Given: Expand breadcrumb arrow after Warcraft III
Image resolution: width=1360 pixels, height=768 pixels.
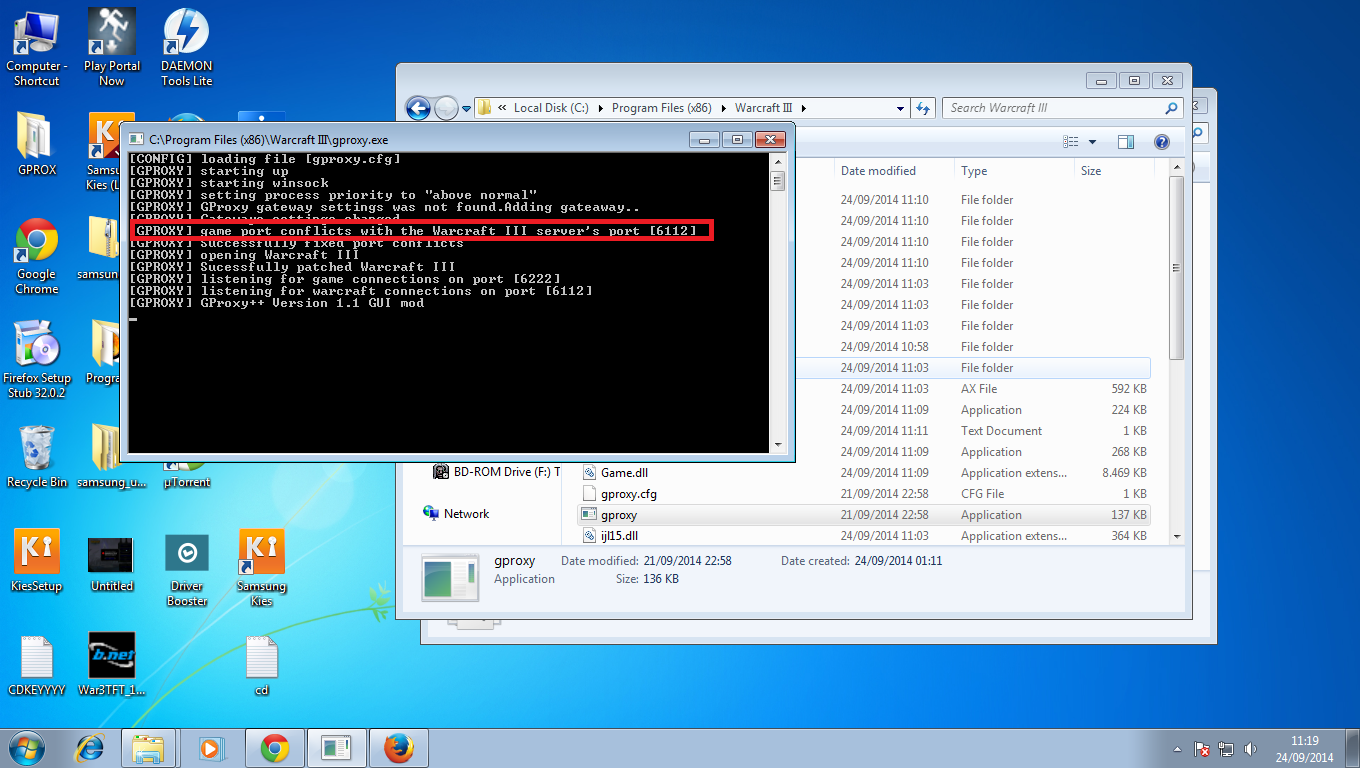Looking at the screenshot, I should click(x=803, y=108).
